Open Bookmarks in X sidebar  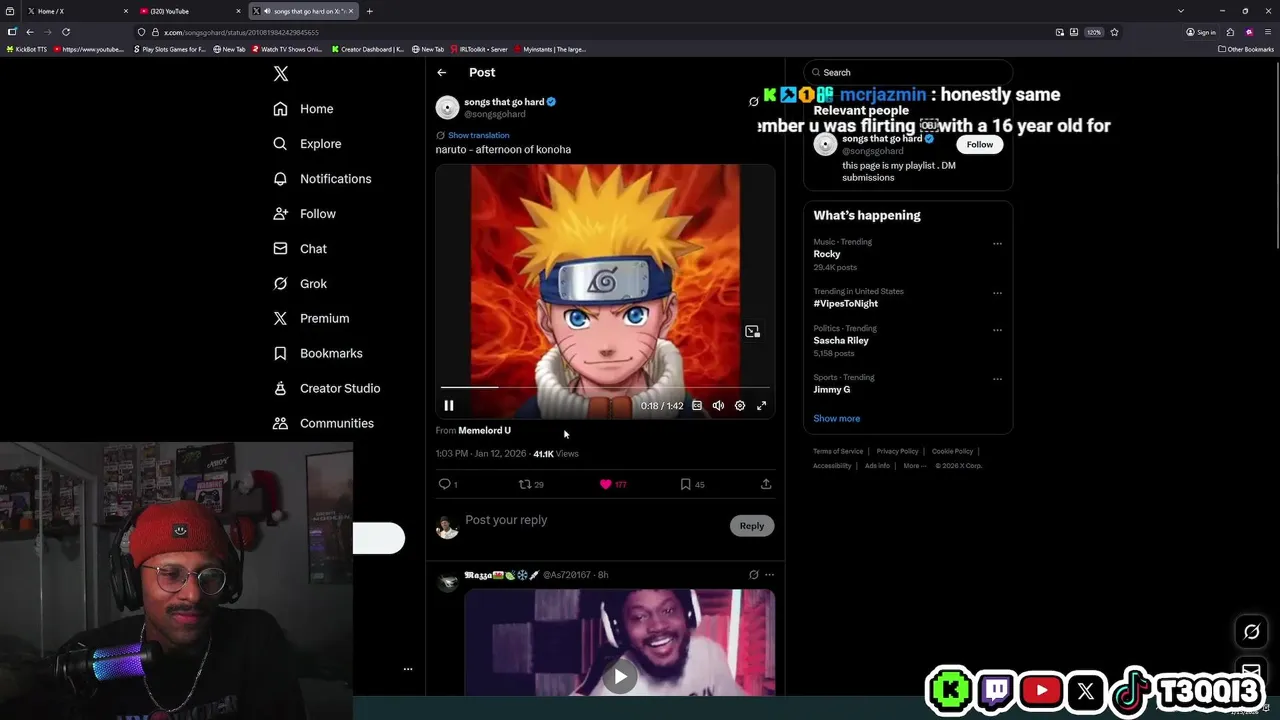pos(318,353)
